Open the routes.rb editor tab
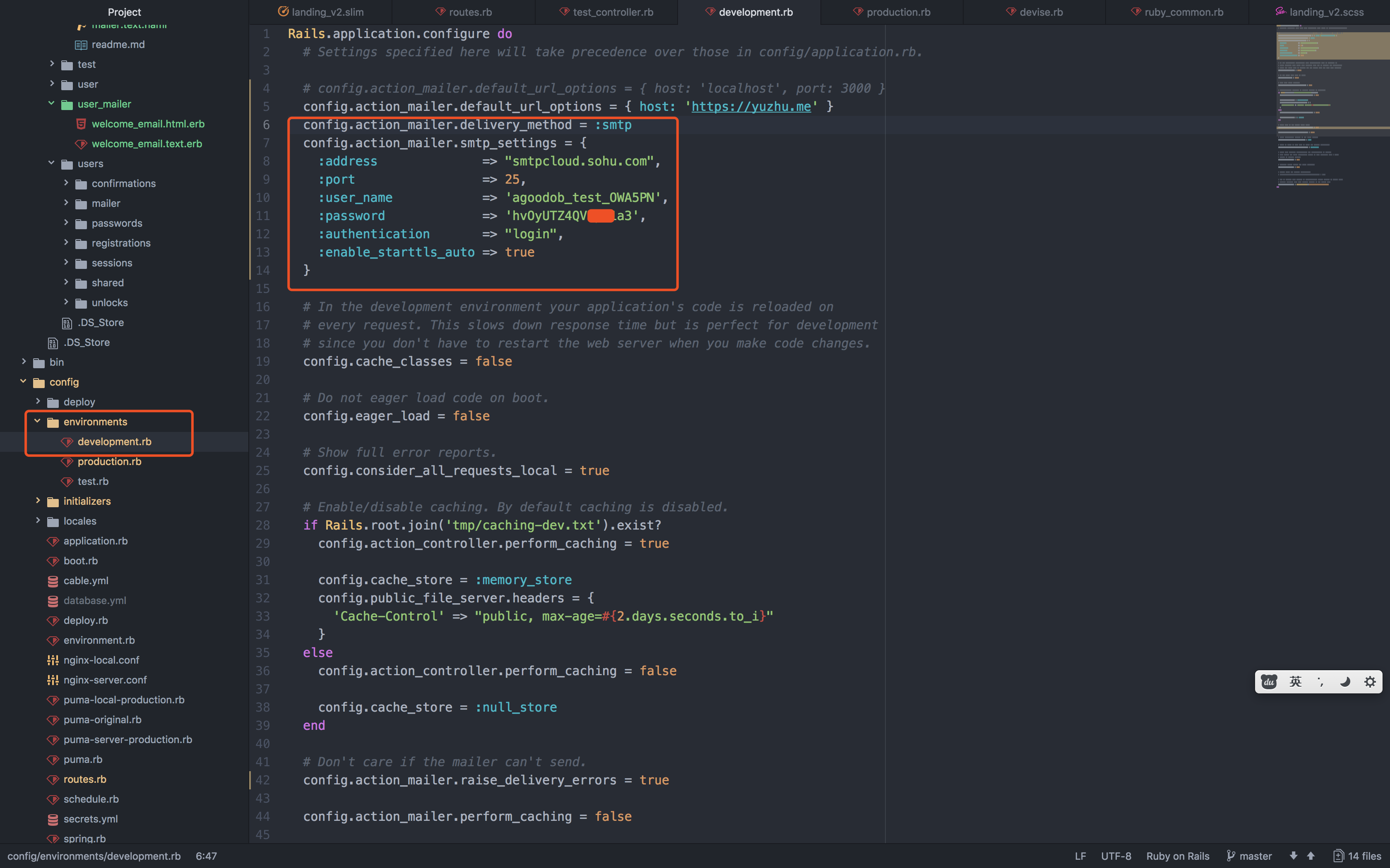 click(x=469, y=12)
